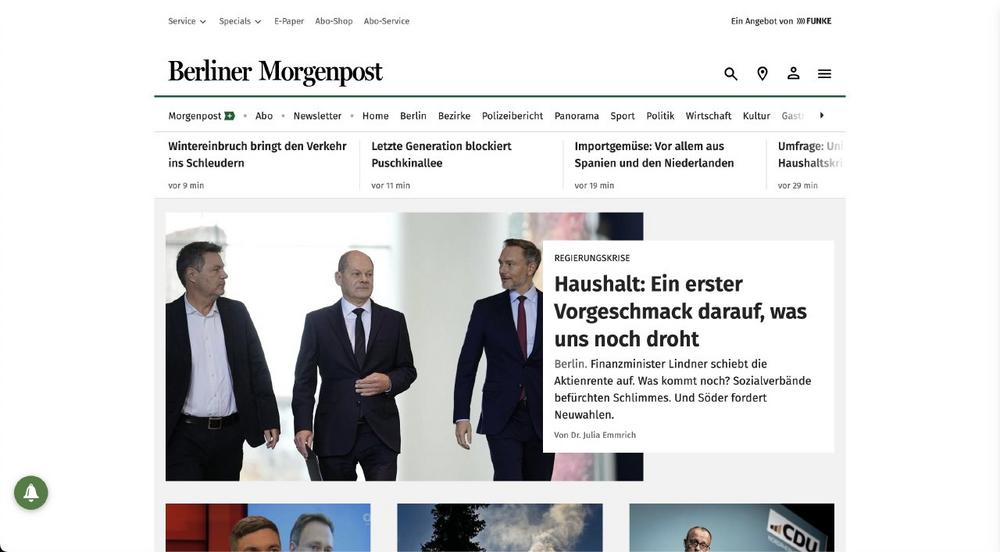Open the Abo-Shop link
Image resolution: width=1000 pixels, height=552 pixels.
pos(334,21)
